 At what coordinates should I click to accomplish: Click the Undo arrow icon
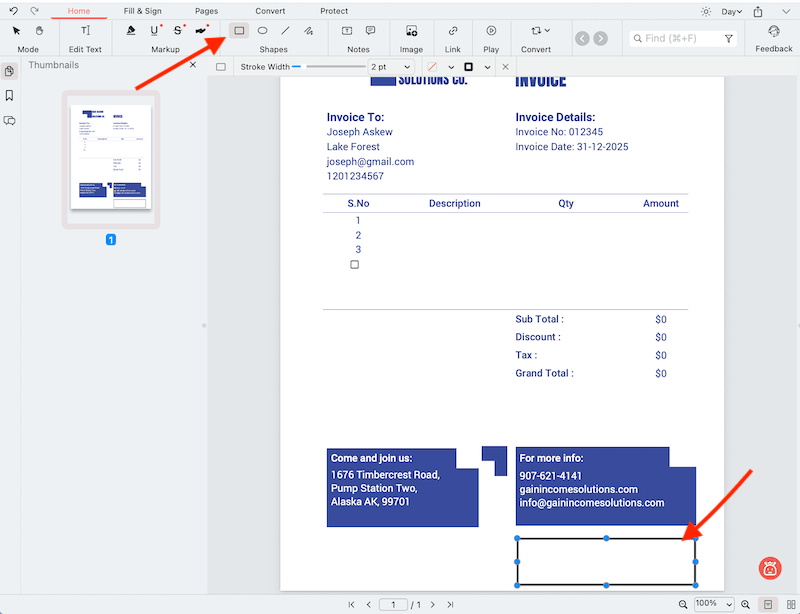13,11
